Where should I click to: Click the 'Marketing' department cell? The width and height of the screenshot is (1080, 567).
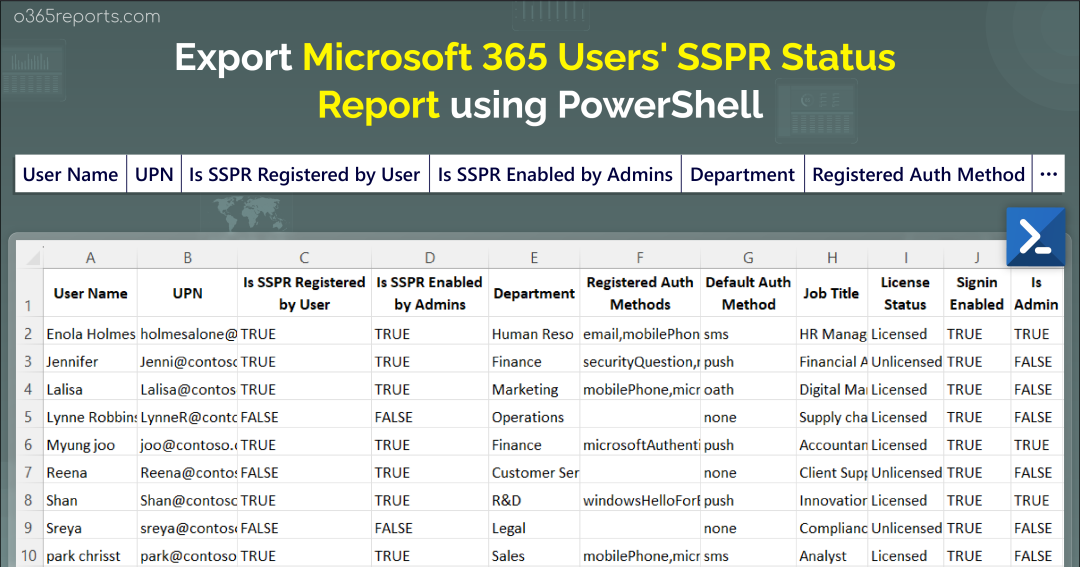[x=534, y=389]
